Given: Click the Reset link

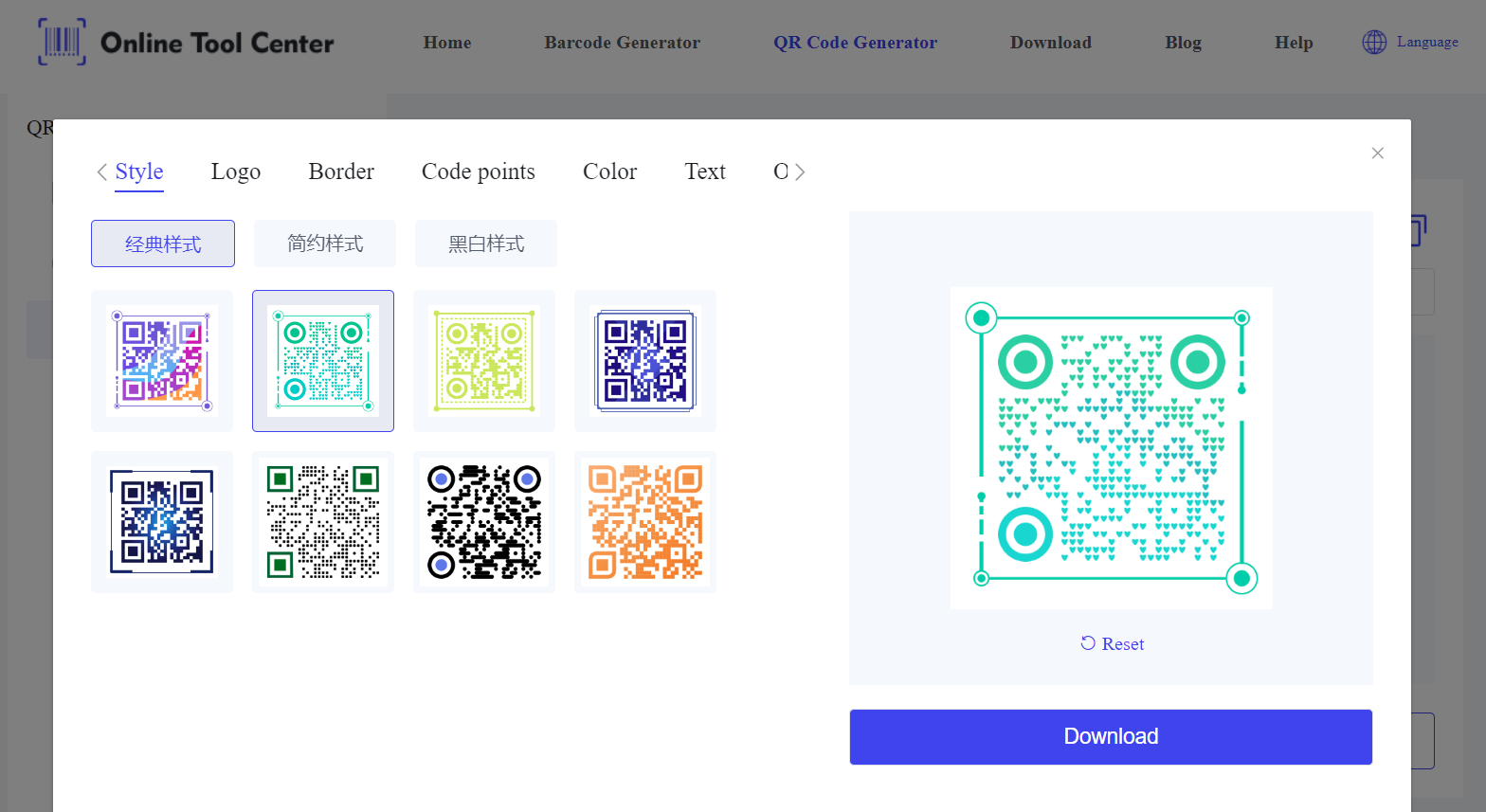Looking at the screenshot, I should click(1113, 643).
